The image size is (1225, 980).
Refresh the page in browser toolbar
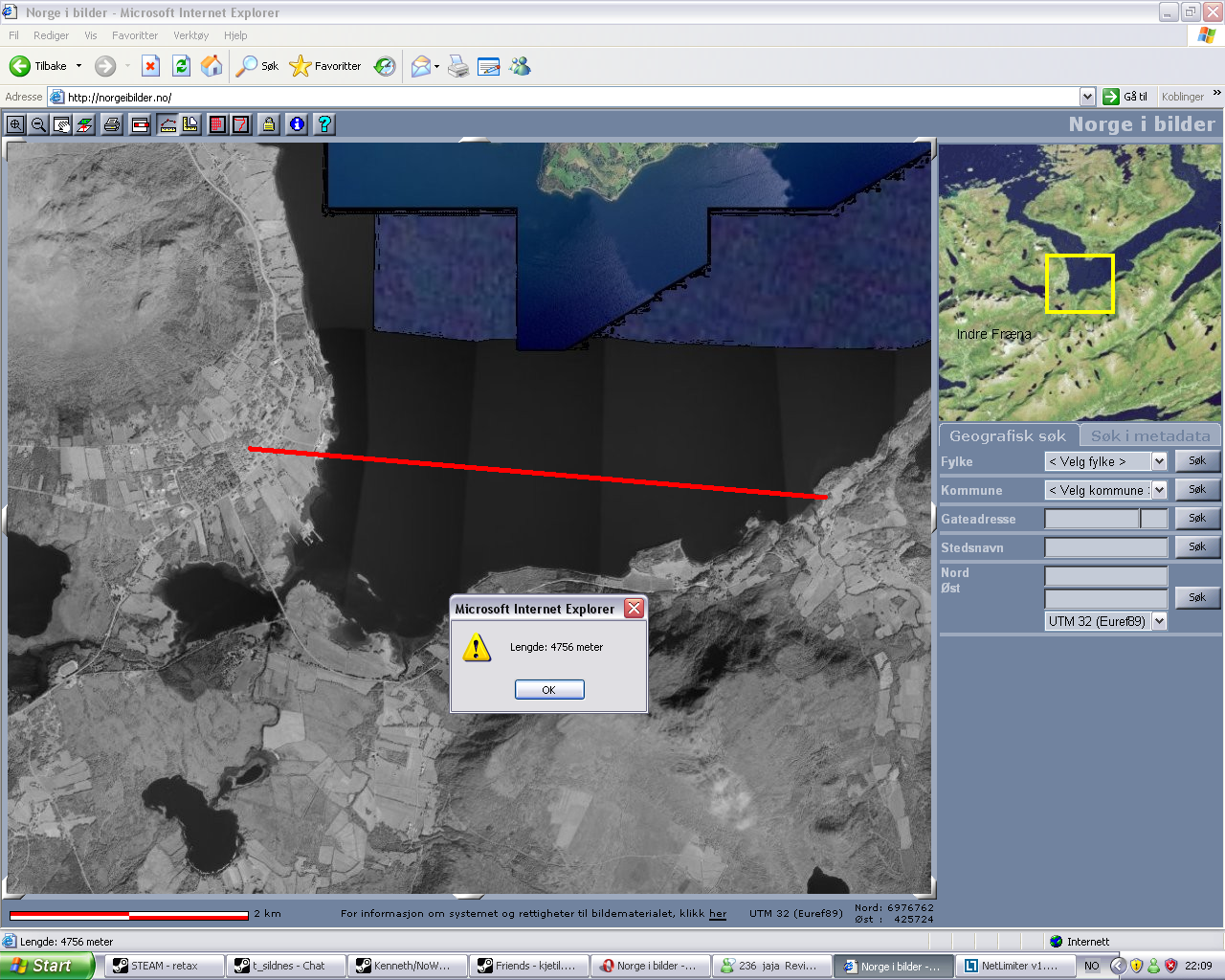(x=181, y=66)
